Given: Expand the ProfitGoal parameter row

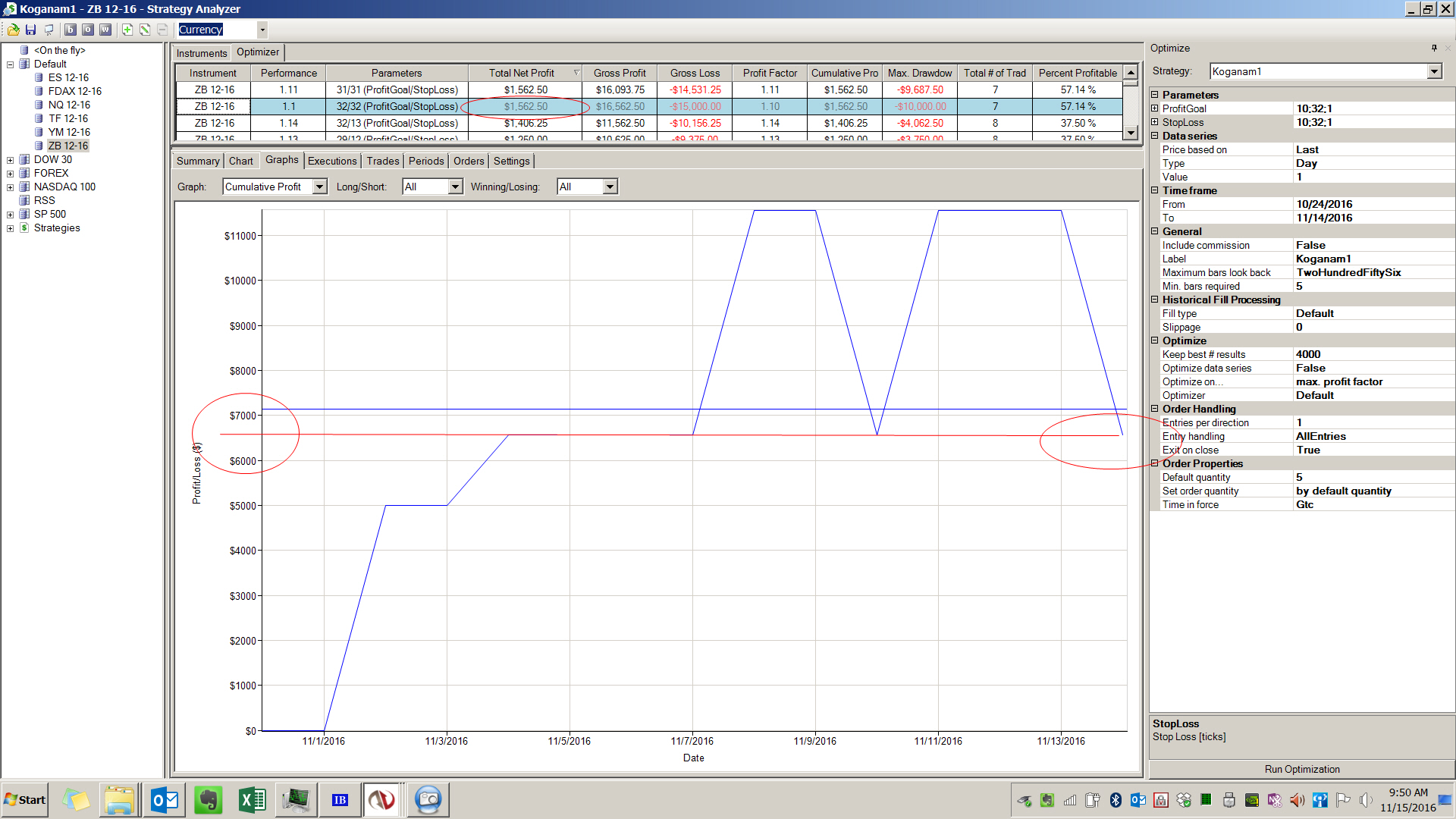Looking at the screenshot, I should pos(1155,108).
